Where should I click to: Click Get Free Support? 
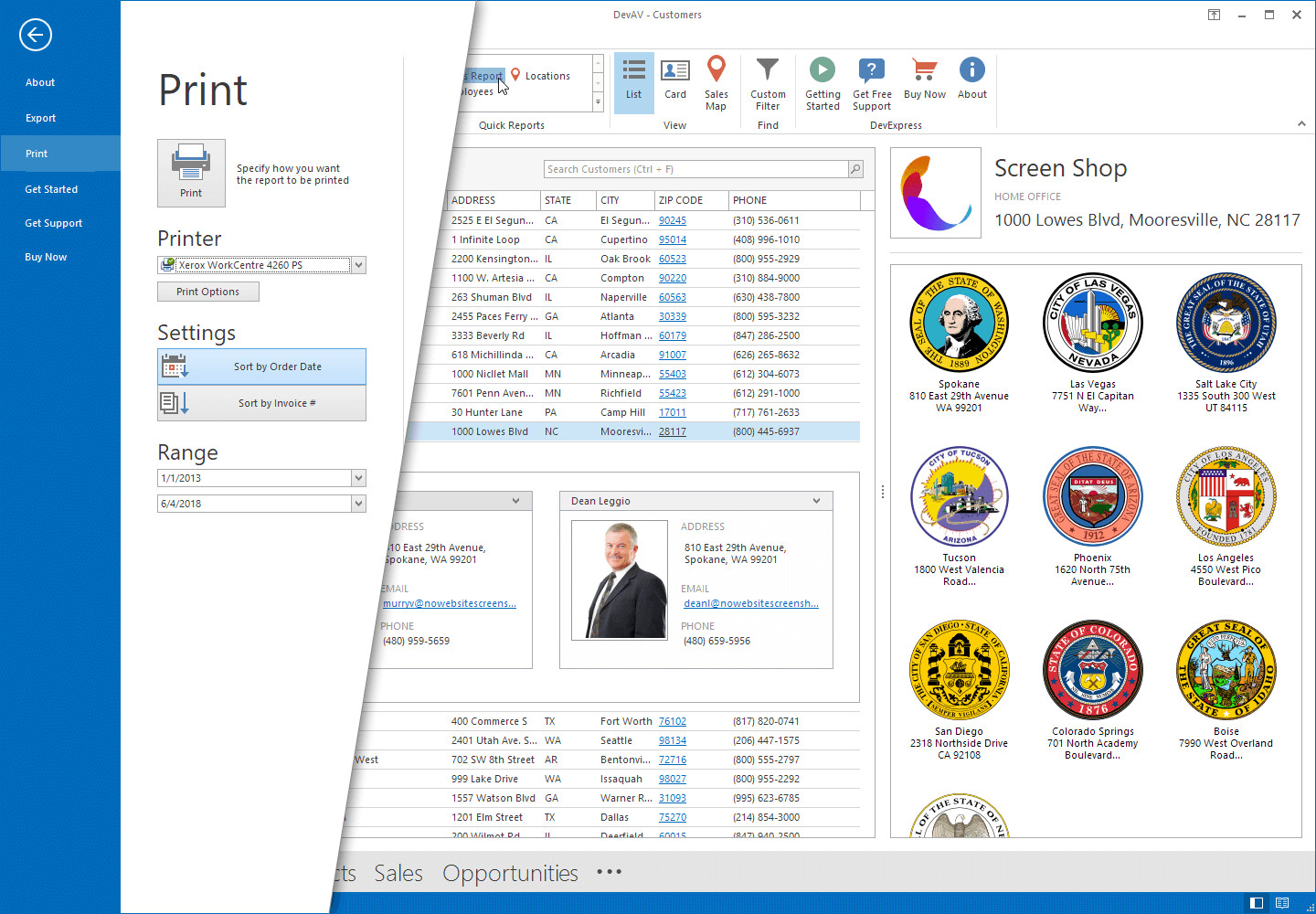click(x=871, y=82)
